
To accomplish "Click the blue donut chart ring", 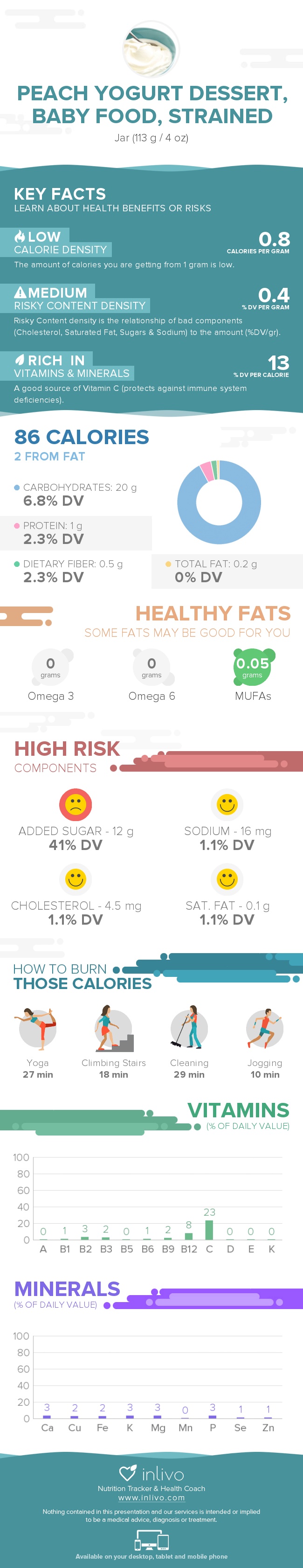I will click(x=219, y=502).
